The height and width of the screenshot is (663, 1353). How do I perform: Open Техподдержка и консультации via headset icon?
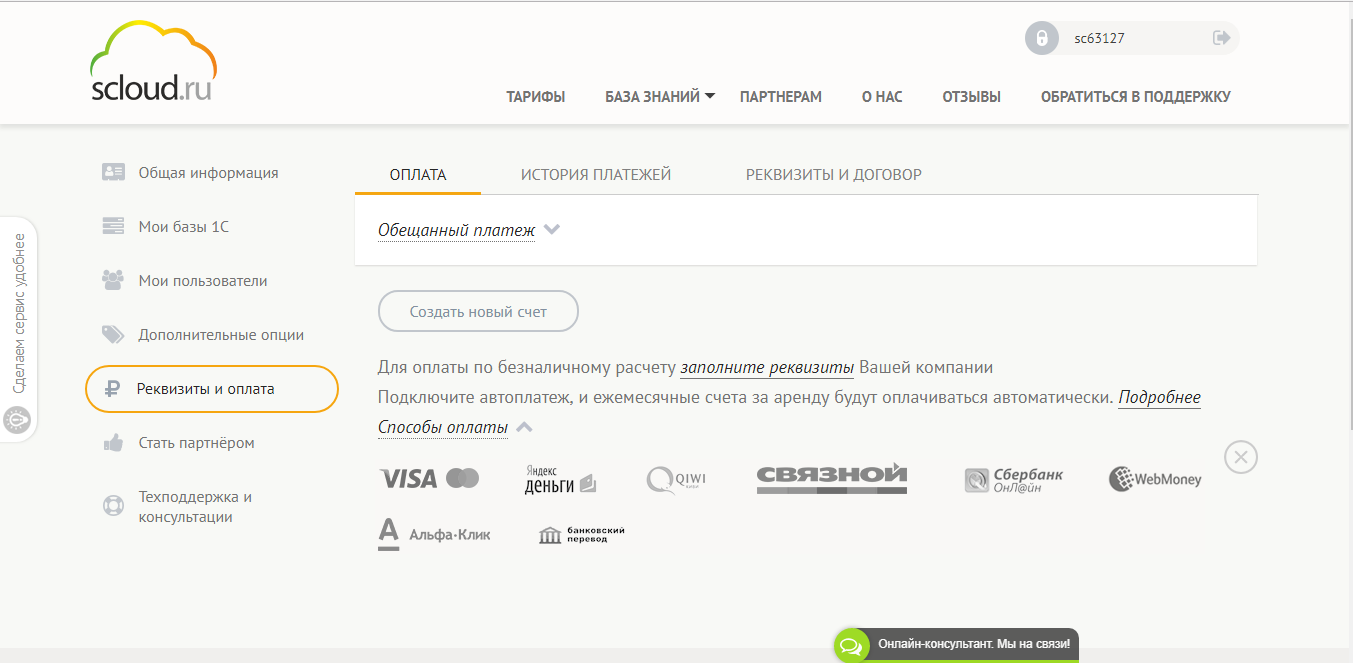point(113,505)
